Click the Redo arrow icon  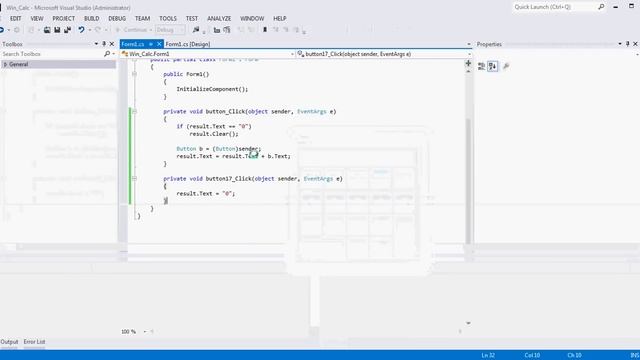pos(98,30)
